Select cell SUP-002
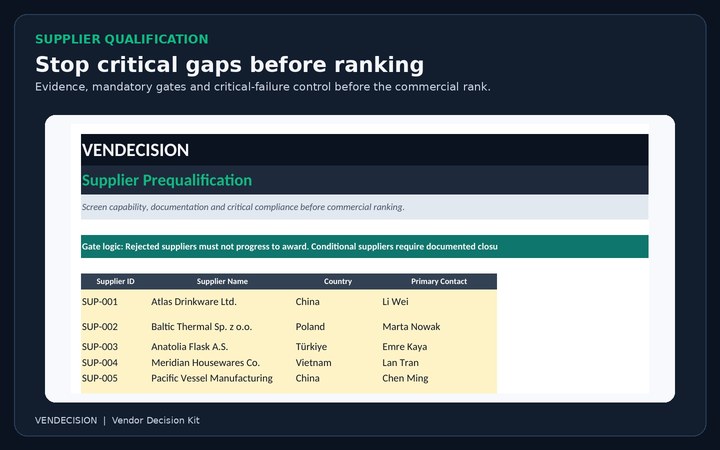The height and width of the screenshot is (450, 720). tap(100, 326)
